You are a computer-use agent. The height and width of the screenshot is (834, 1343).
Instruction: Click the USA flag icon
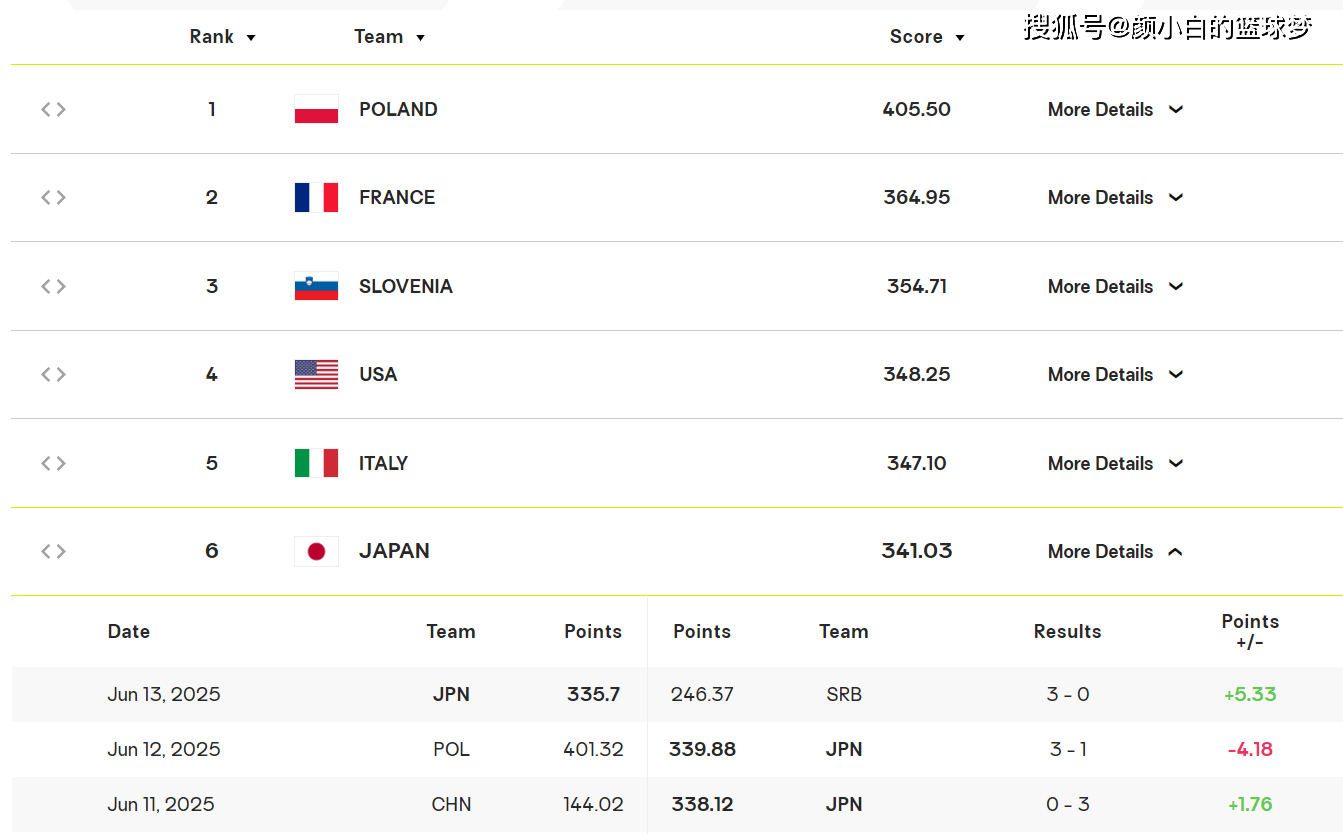pos(316,374)
